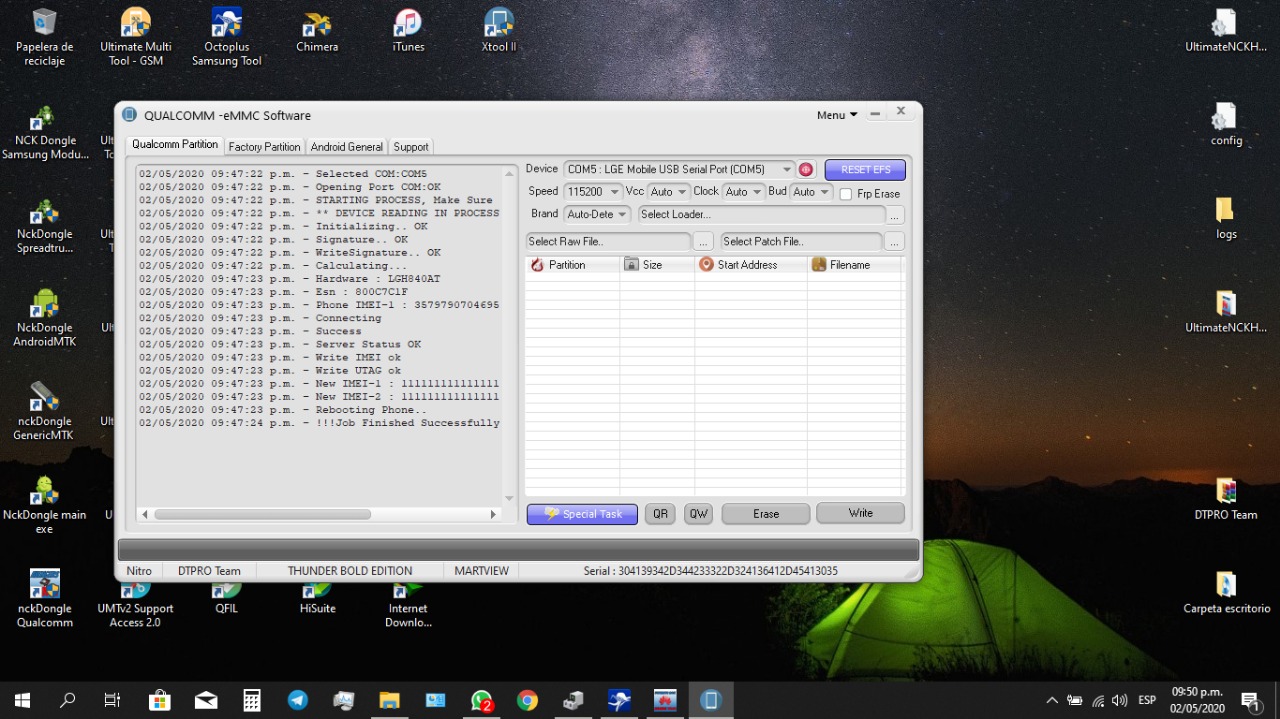Show hidden system tray icons

click(1051, 700)
